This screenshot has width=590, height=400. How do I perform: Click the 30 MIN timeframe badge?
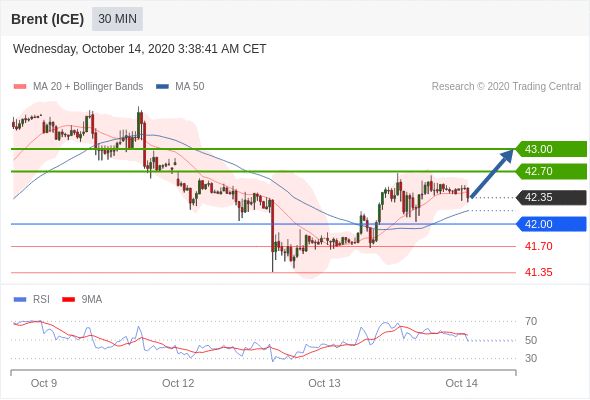[117, 19]
